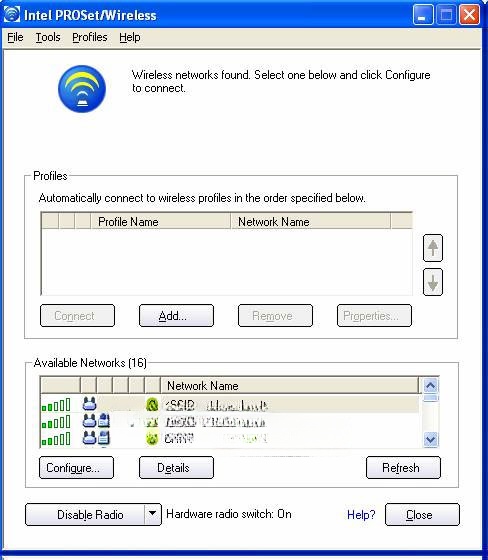Click the Remove profile button
Viewport: 488px width, 560px height.
pos(275,316)
